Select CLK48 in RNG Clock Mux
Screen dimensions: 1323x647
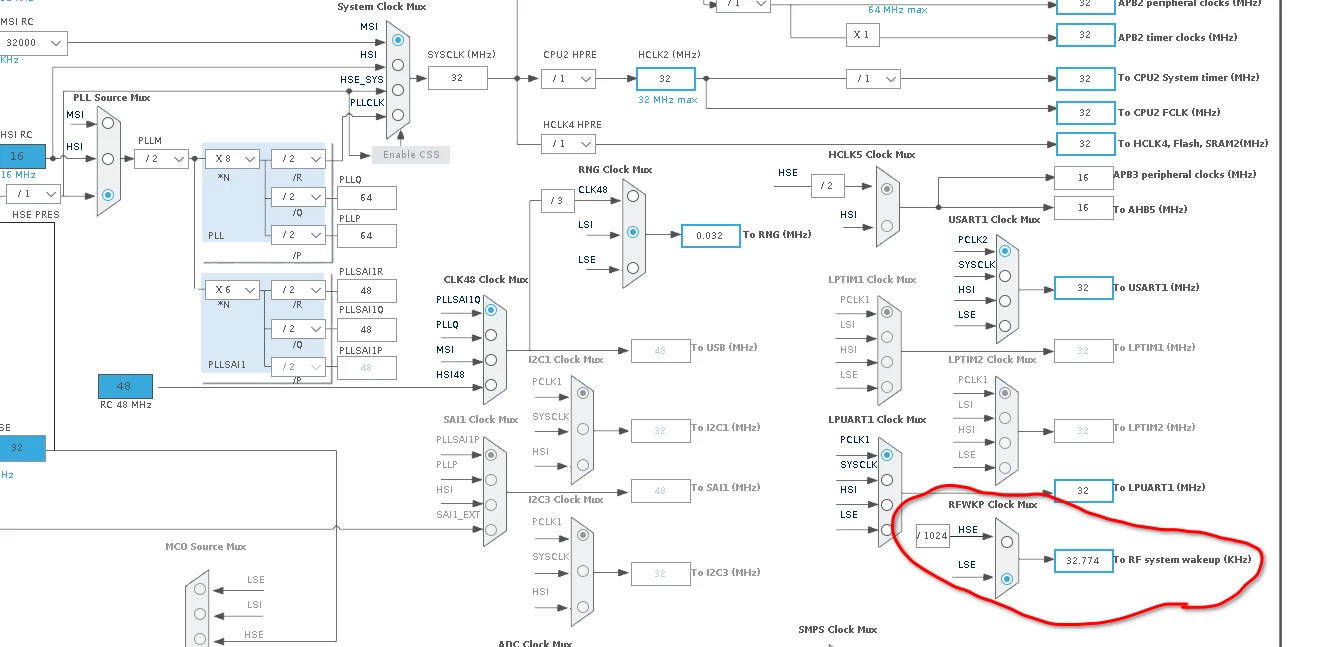tap(633, 196)
